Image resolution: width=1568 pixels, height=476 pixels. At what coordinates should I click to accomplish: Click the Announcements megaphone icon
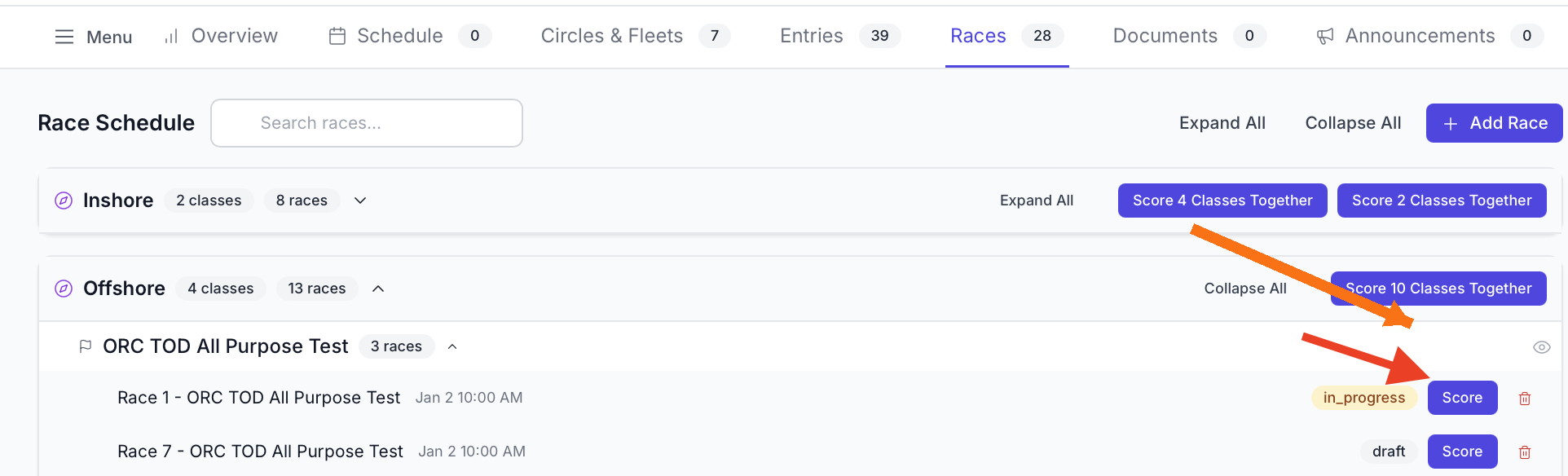click(x=1325, y=36)
